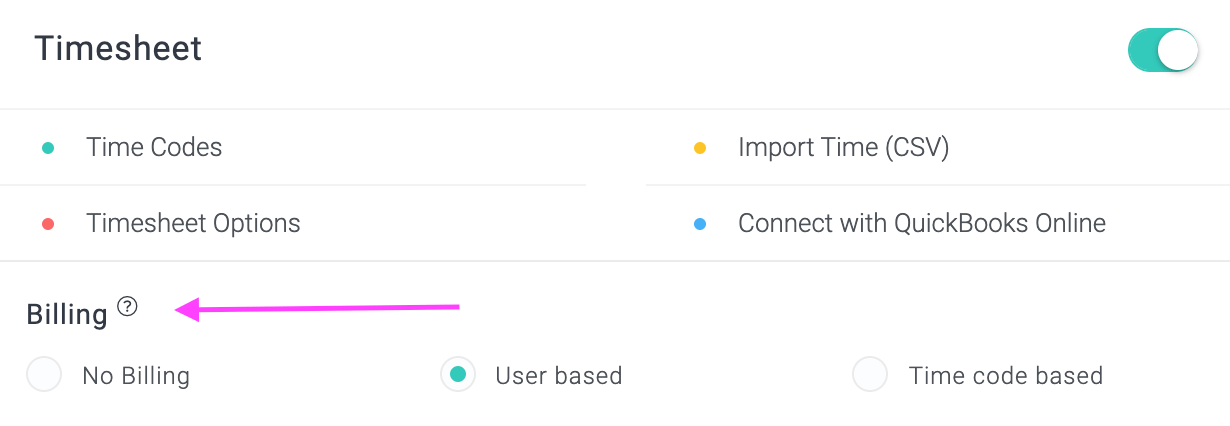Click the Timesheet section heading
1230x426 pixels.
pos(118,49)
